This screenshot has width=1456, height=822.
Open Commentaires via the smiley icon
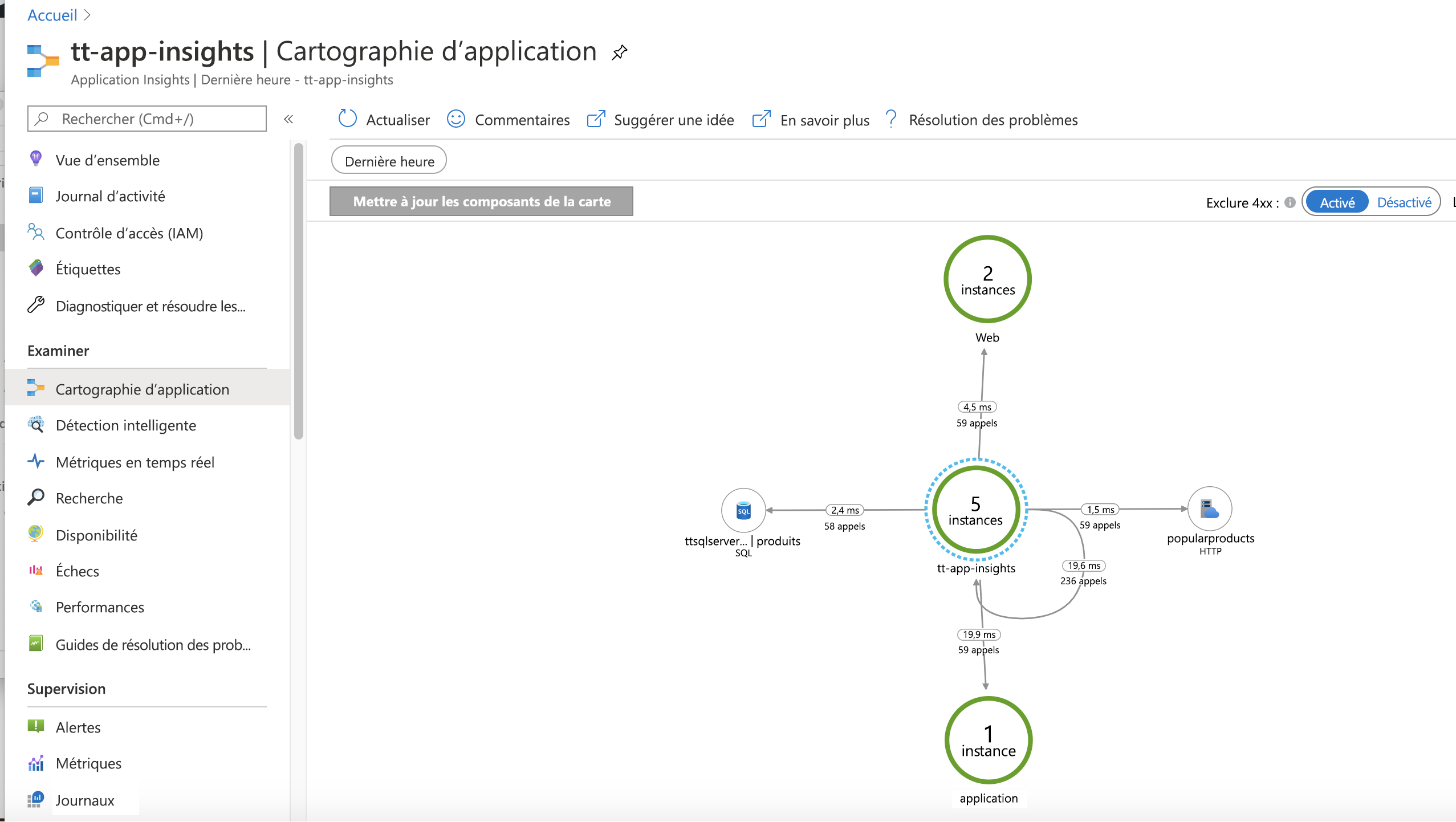tap(456, 119)
